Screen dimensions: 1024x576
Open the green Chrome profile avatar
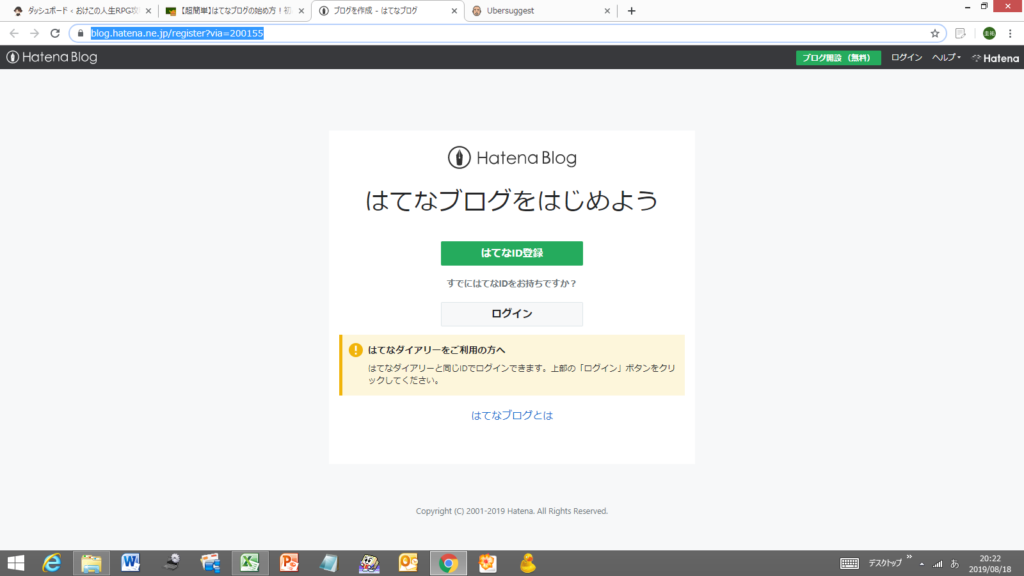coord(989,33)
